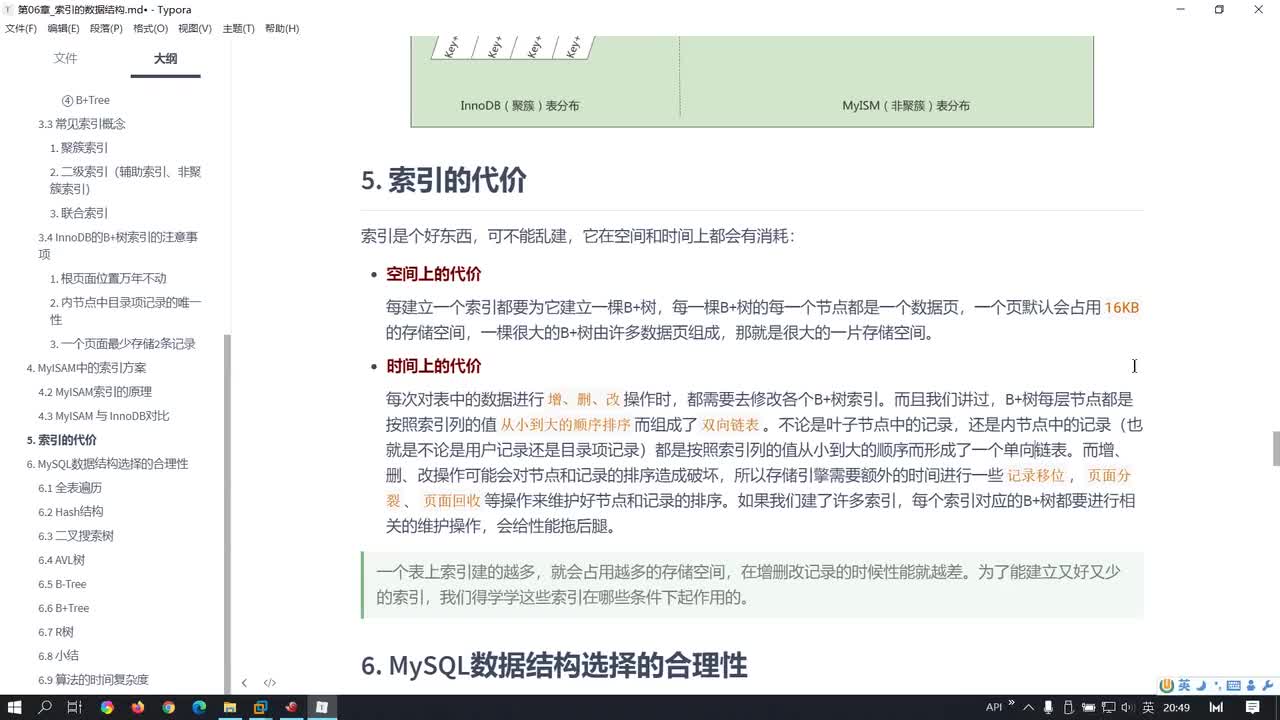Jump to outline item 6.1 全表遍历
Image resolution: width=1280 pixels, height=720 pixels.
pyautogui.click(x=70, y=488)
